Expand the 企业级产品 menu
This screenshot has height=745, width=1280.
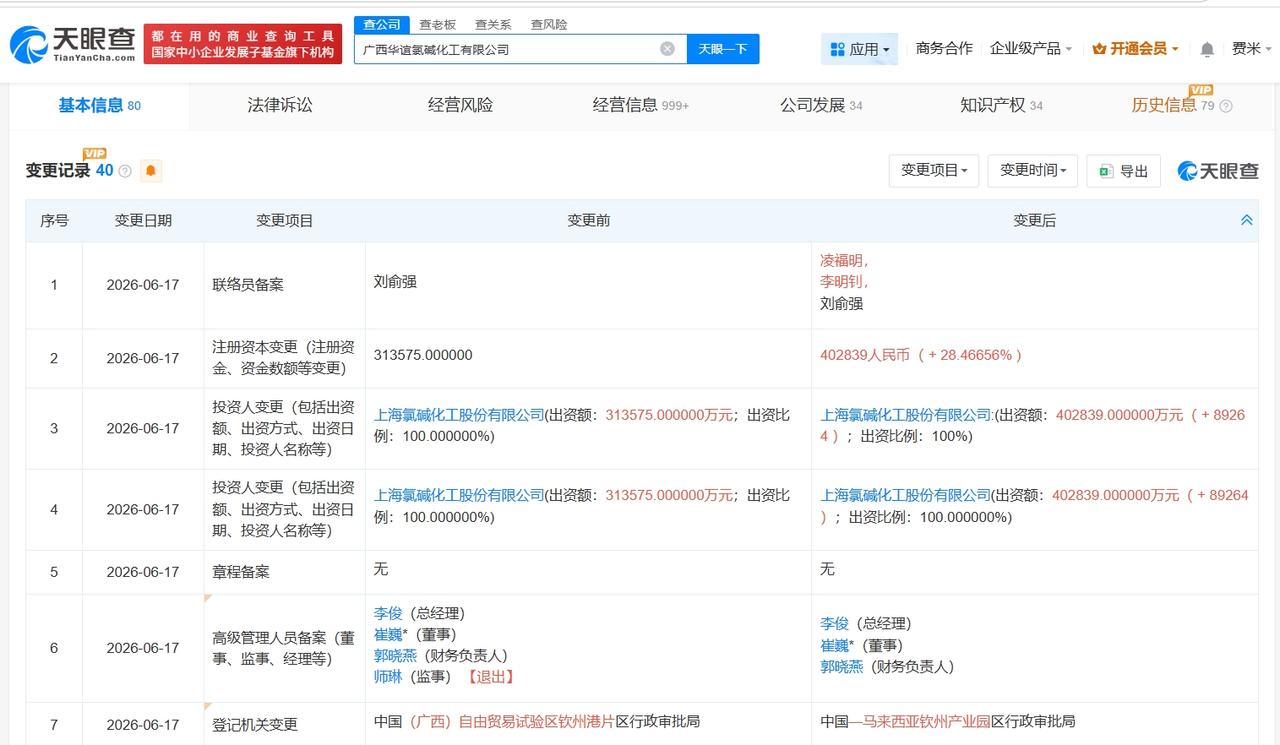click(1031, 48)
